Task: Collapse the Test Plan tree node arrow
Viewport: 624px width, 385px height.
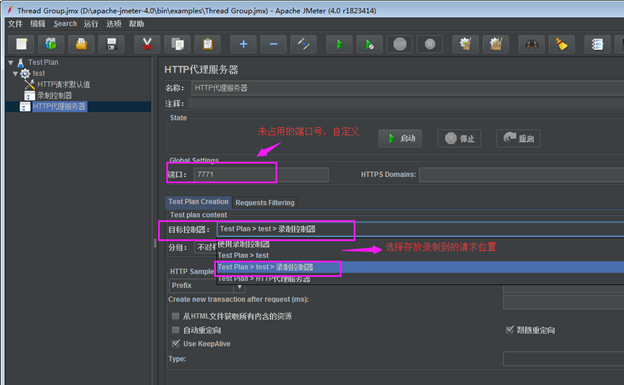Action: point(11,63)
